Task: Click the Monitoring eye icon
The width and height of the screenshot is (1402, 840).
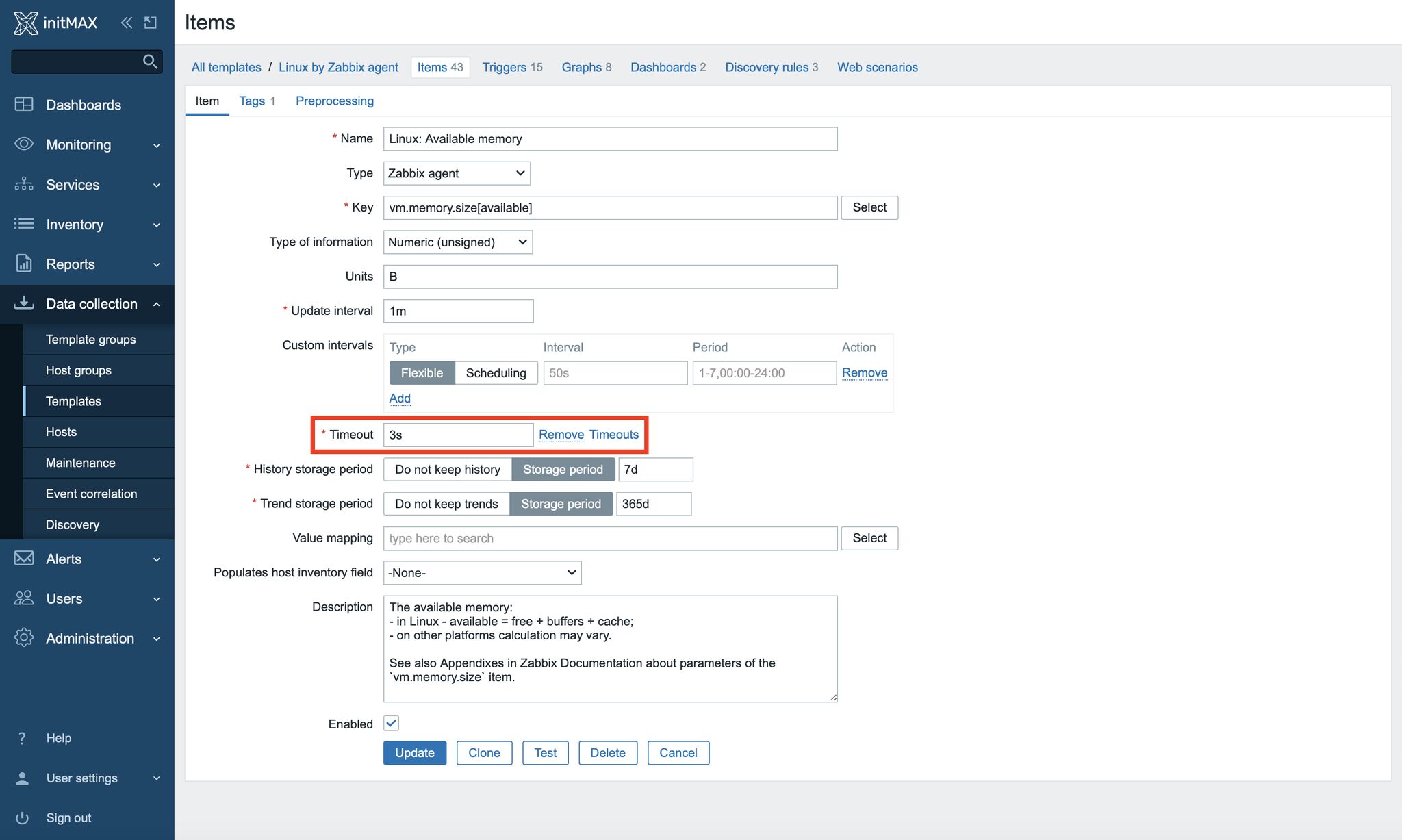Action: [24, 144]
